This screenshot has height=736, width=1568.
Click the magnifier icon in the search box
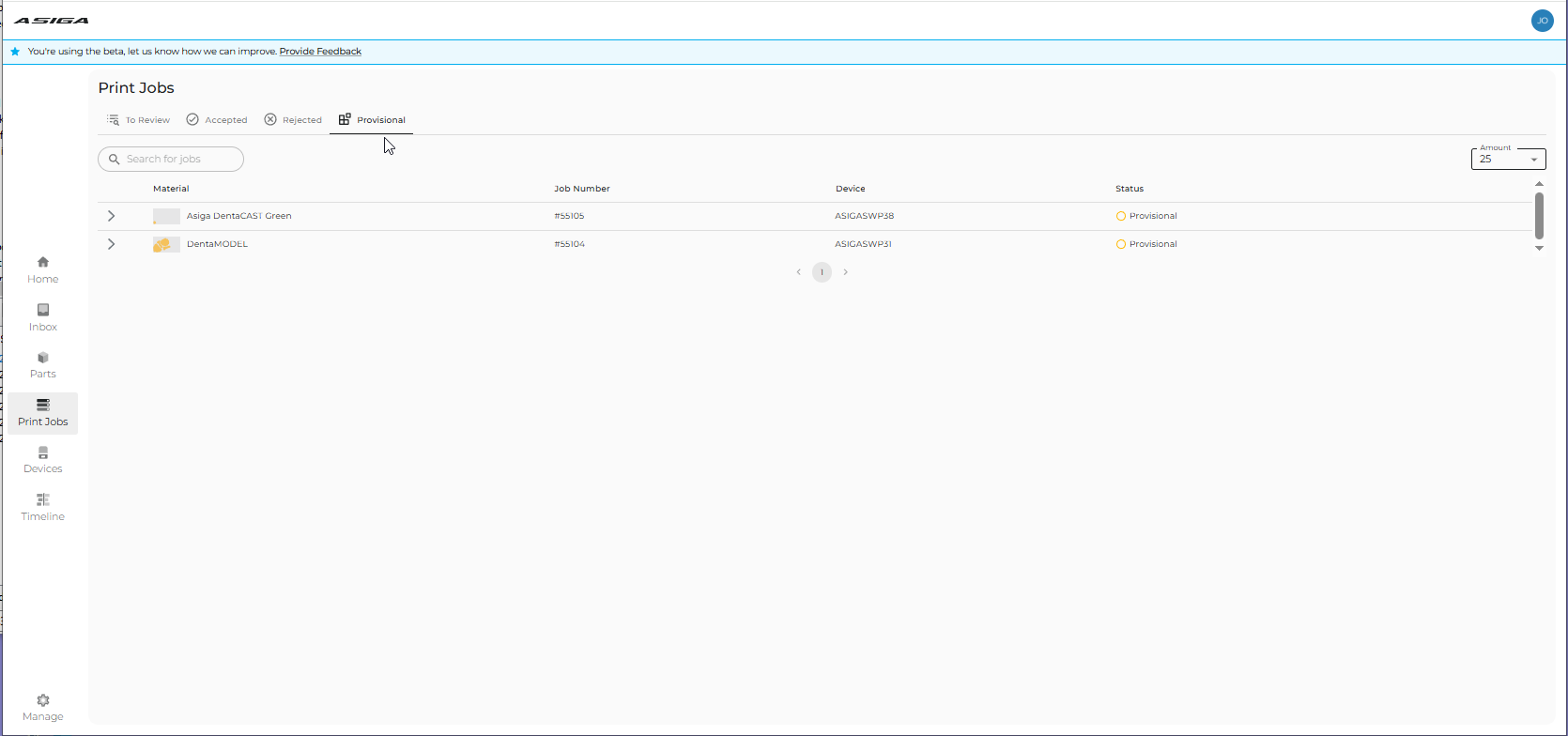point(115,160)
